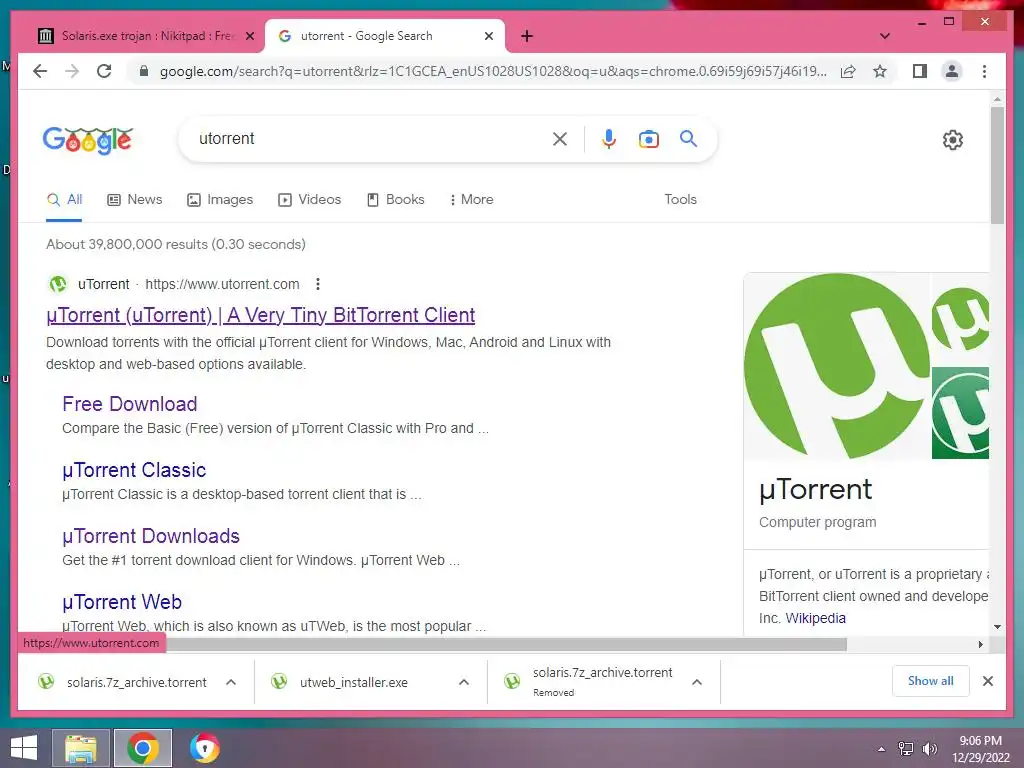
Task: Open Google quick settings gear
Action: pyautogui.click(x=953, y=139)
